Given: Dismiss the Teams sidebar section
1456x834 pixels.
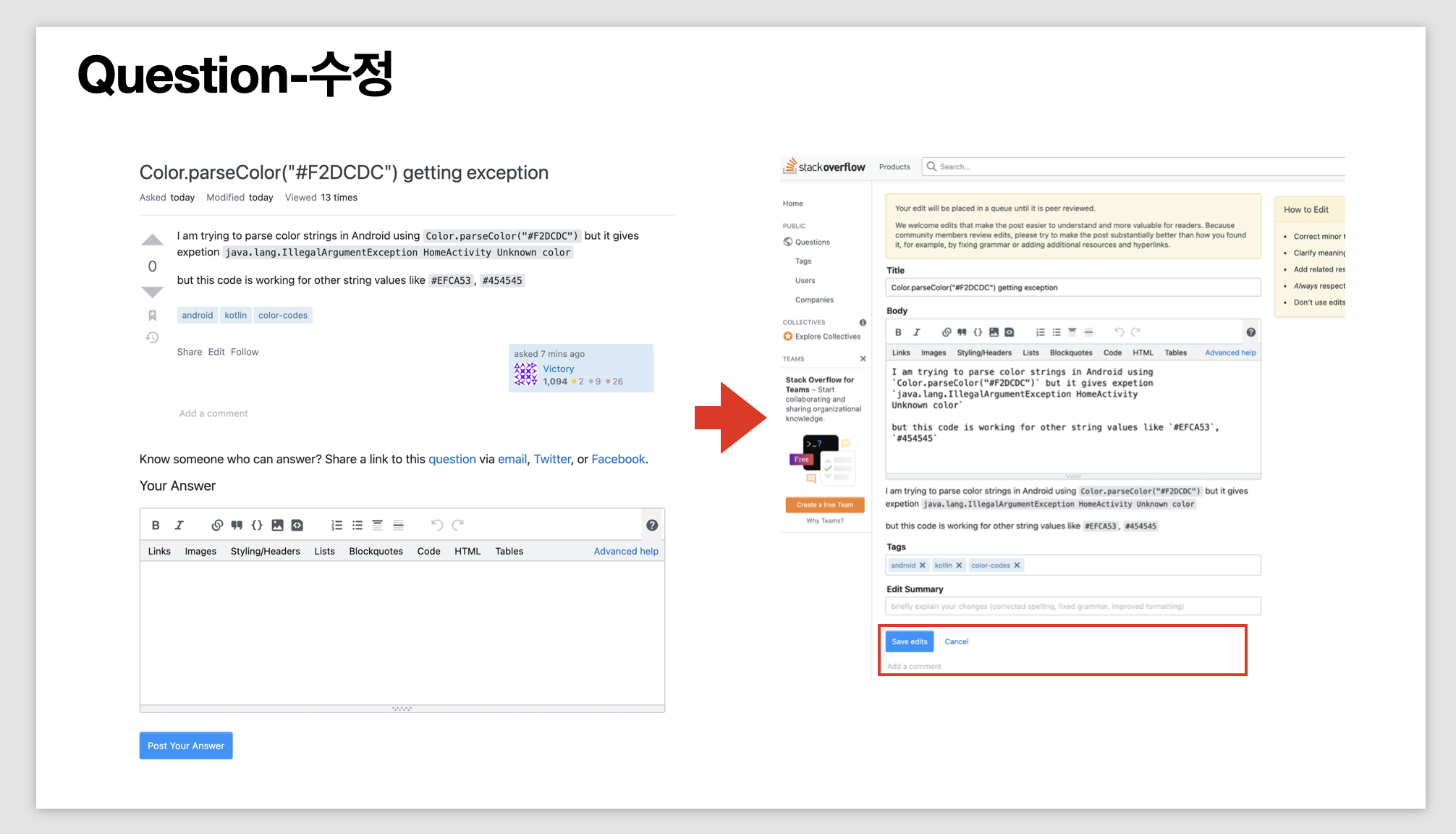Looking at the screenshot, I should point(863,358).
